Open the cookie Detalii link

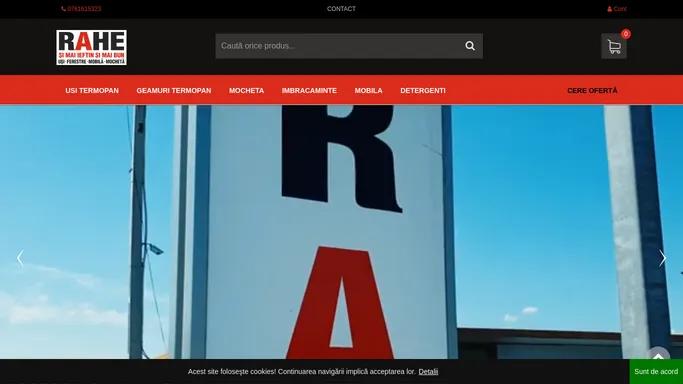pyautogui.click(x=428, y=371)
